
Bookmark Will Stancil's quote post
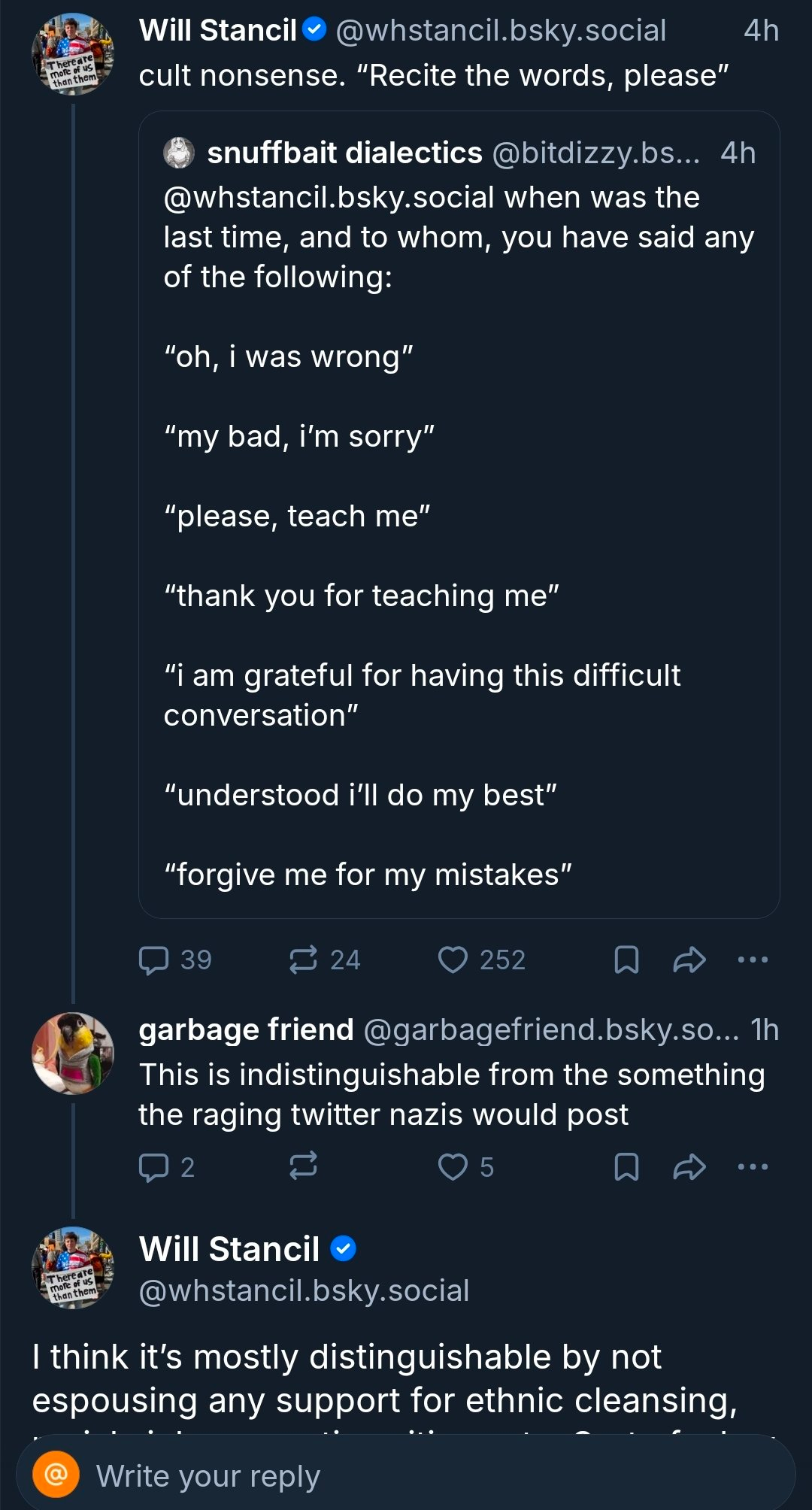pos(626,960)
